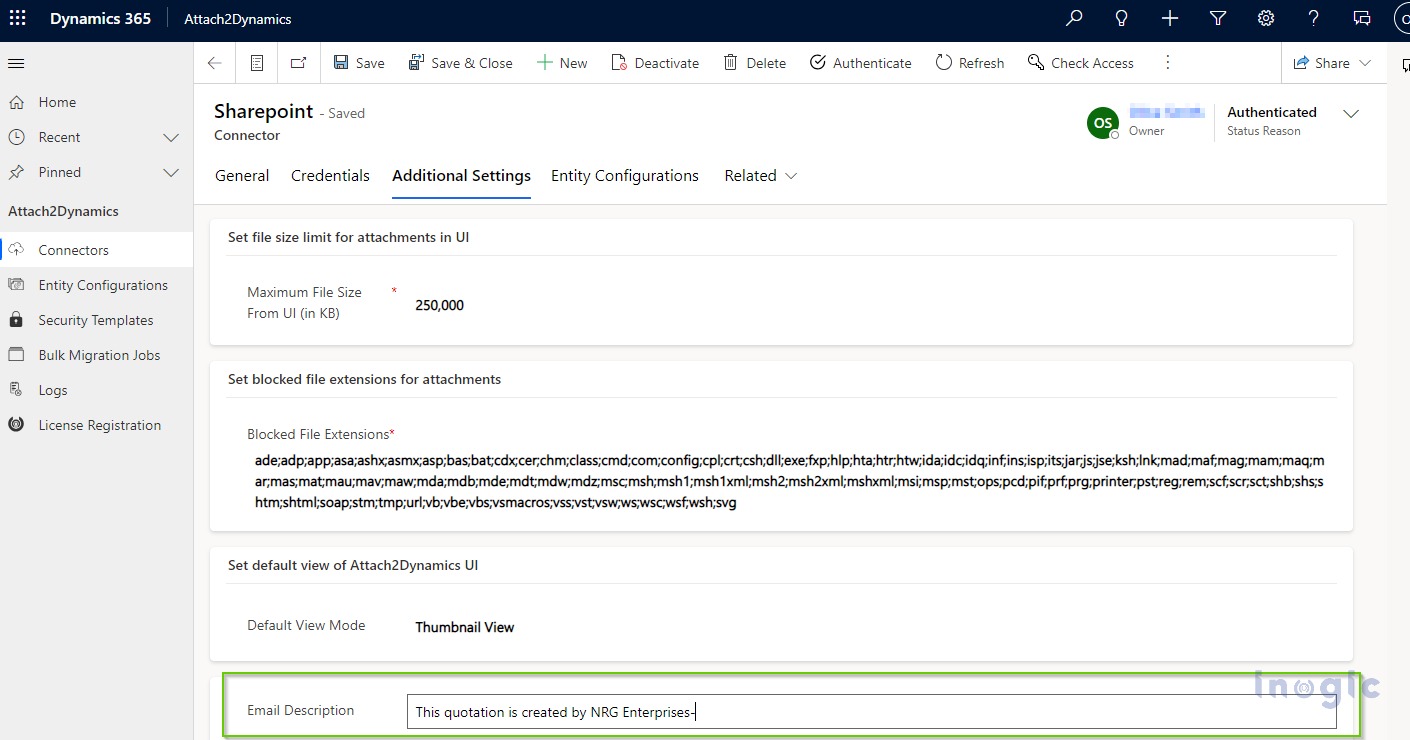Click the Attach2Dynamics app name

click(238, 19)
